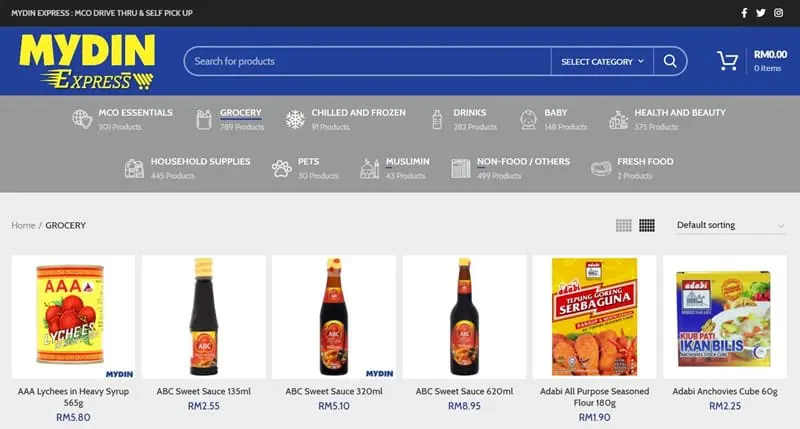Select the Drinks category icon
Screen dimensions: 800x429
click(x=437, y=119)
